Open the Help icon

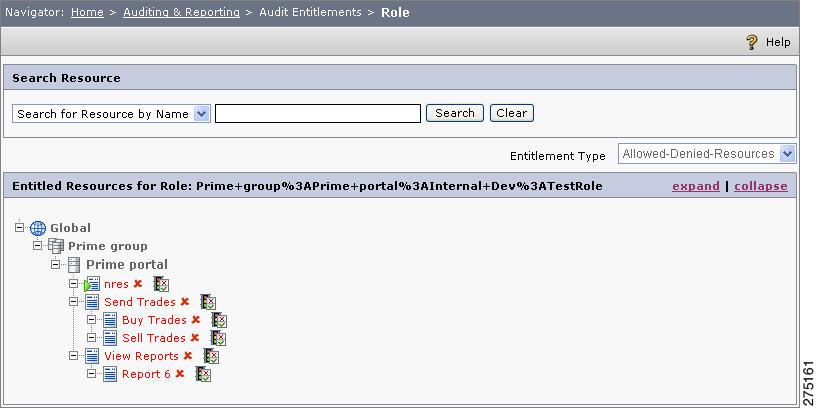[751, 42]
